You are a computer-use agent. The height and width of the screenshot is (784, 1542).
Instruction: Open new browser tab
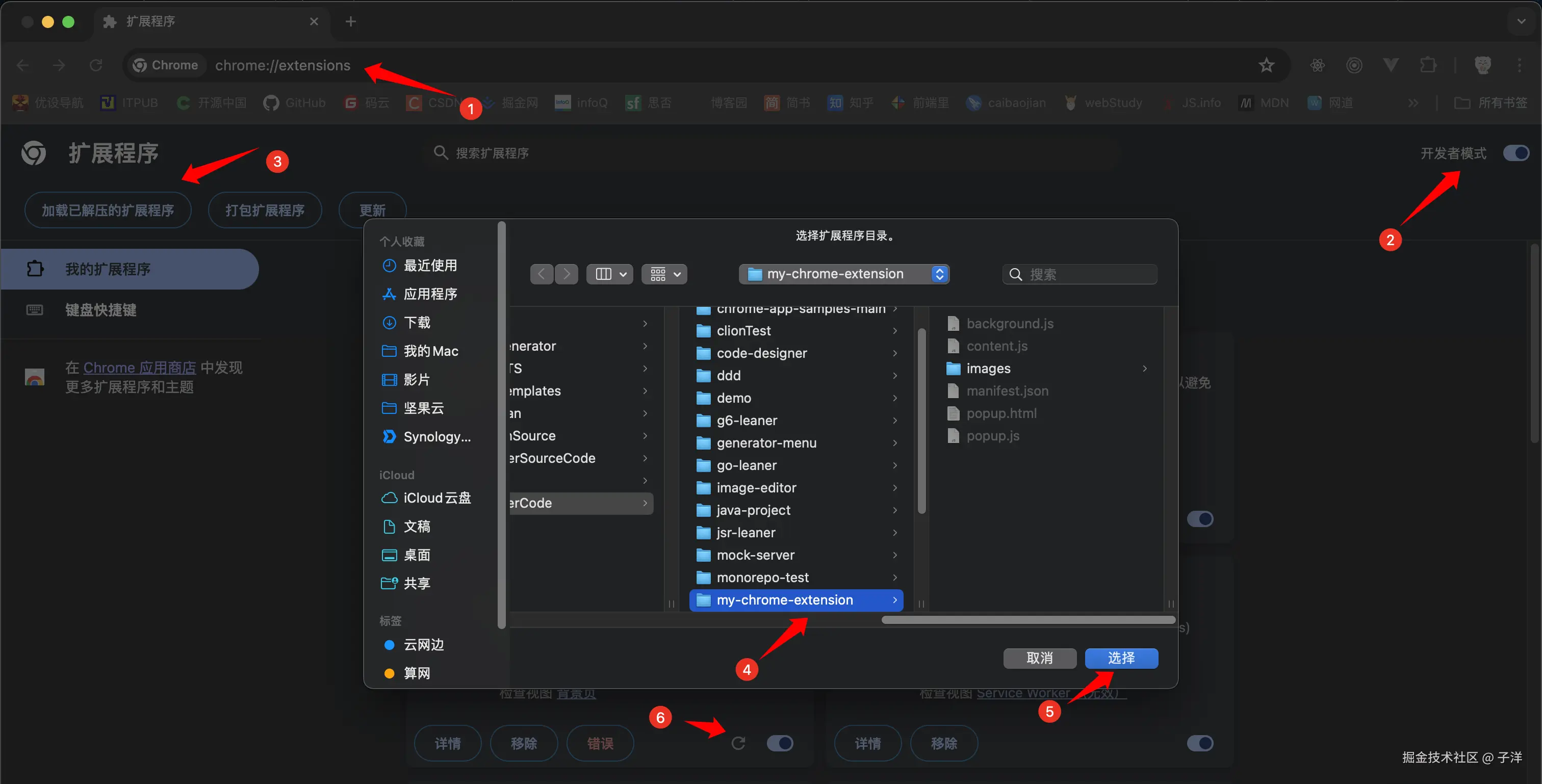pyautogui.click(x=351, y=21)
